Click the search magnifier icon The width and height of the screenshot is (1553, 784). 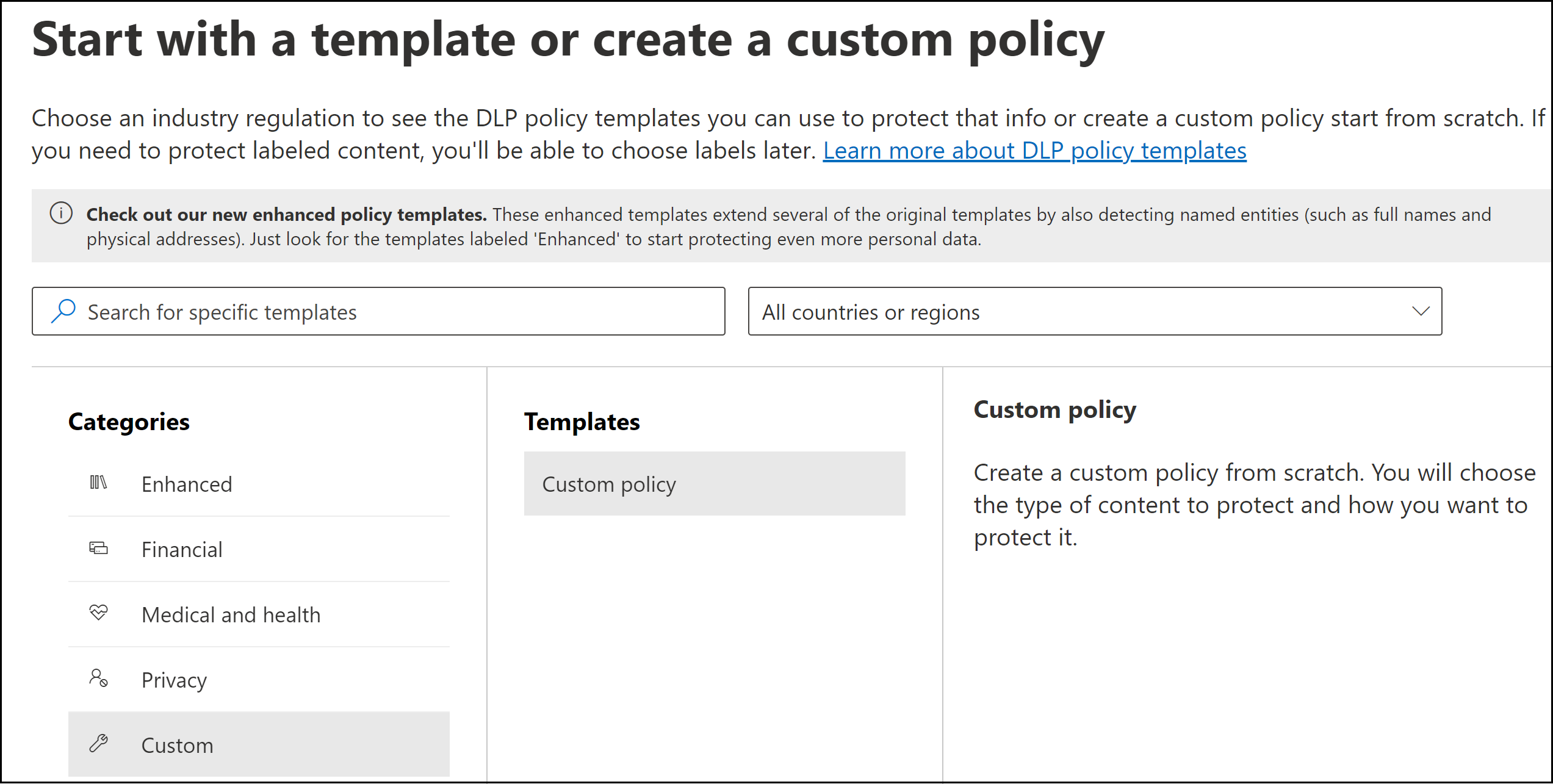[63, 311]
